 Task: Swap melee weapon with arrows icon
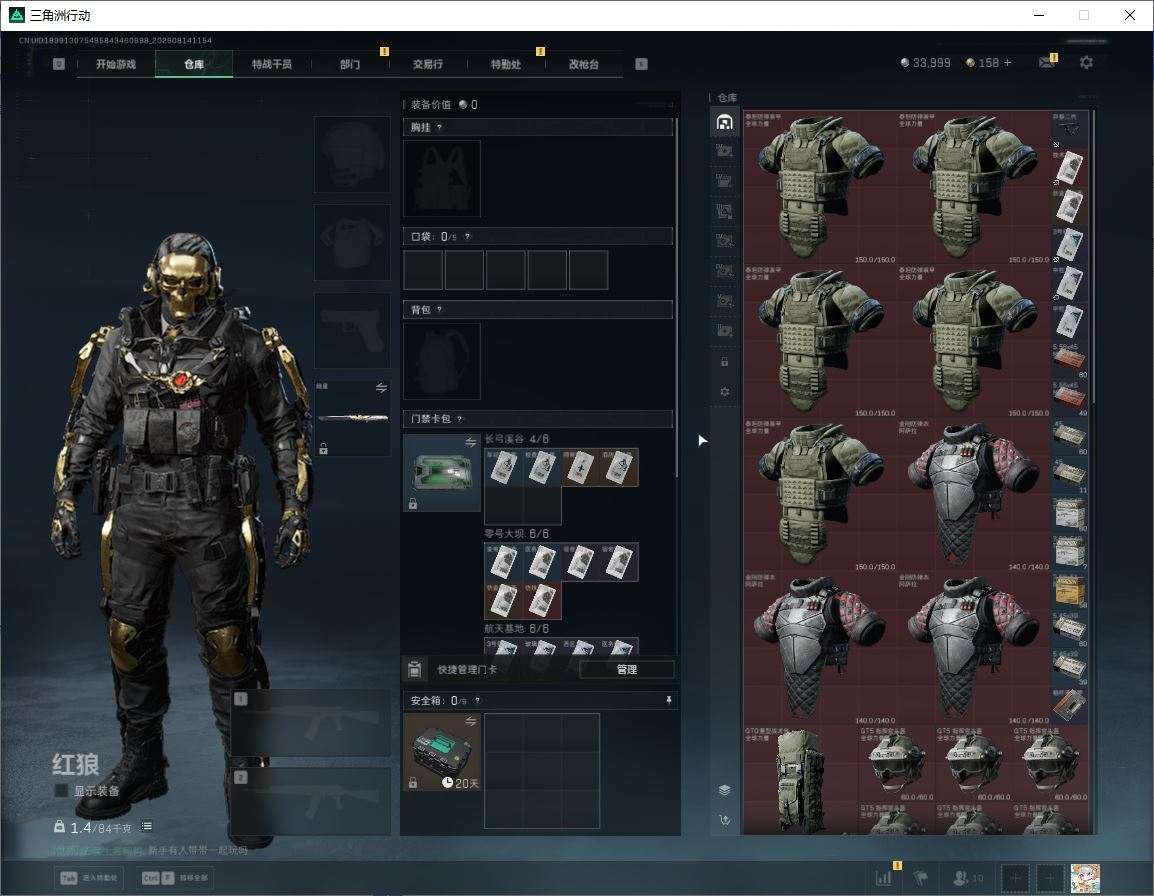(x=381, y=388)
